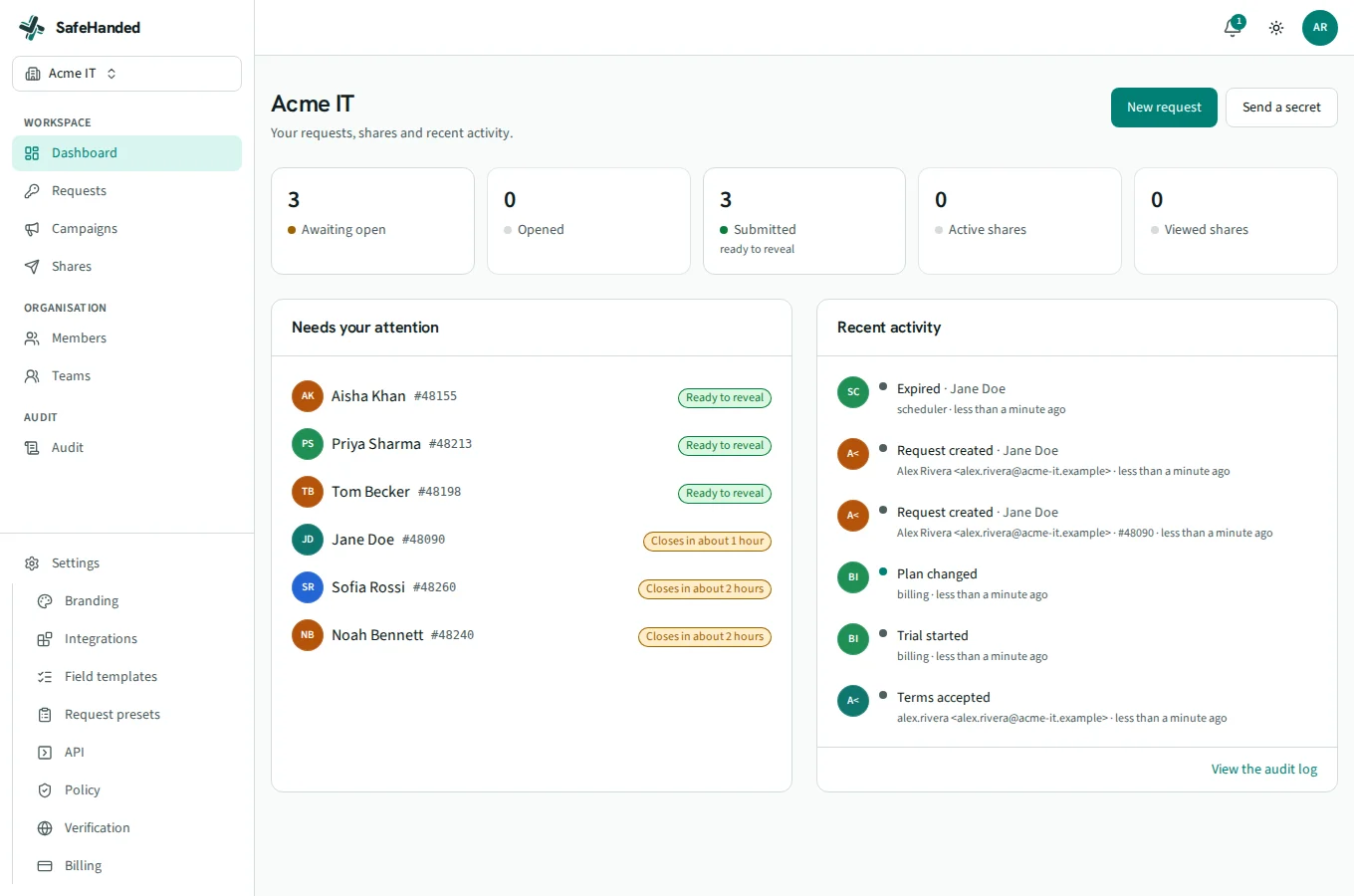Open the Awaiting open stat card
Viewport: 1354px width, 896px height.
click(372, 221)
